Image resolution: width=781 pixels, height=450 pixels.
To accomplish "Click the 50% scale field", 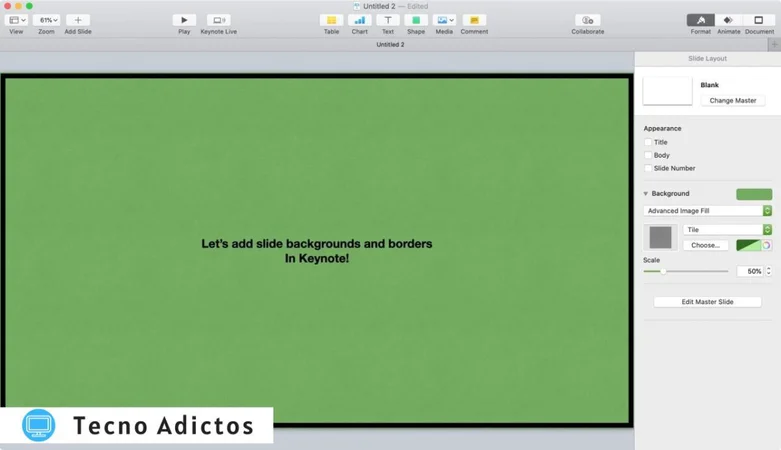I will coord(750,271).
